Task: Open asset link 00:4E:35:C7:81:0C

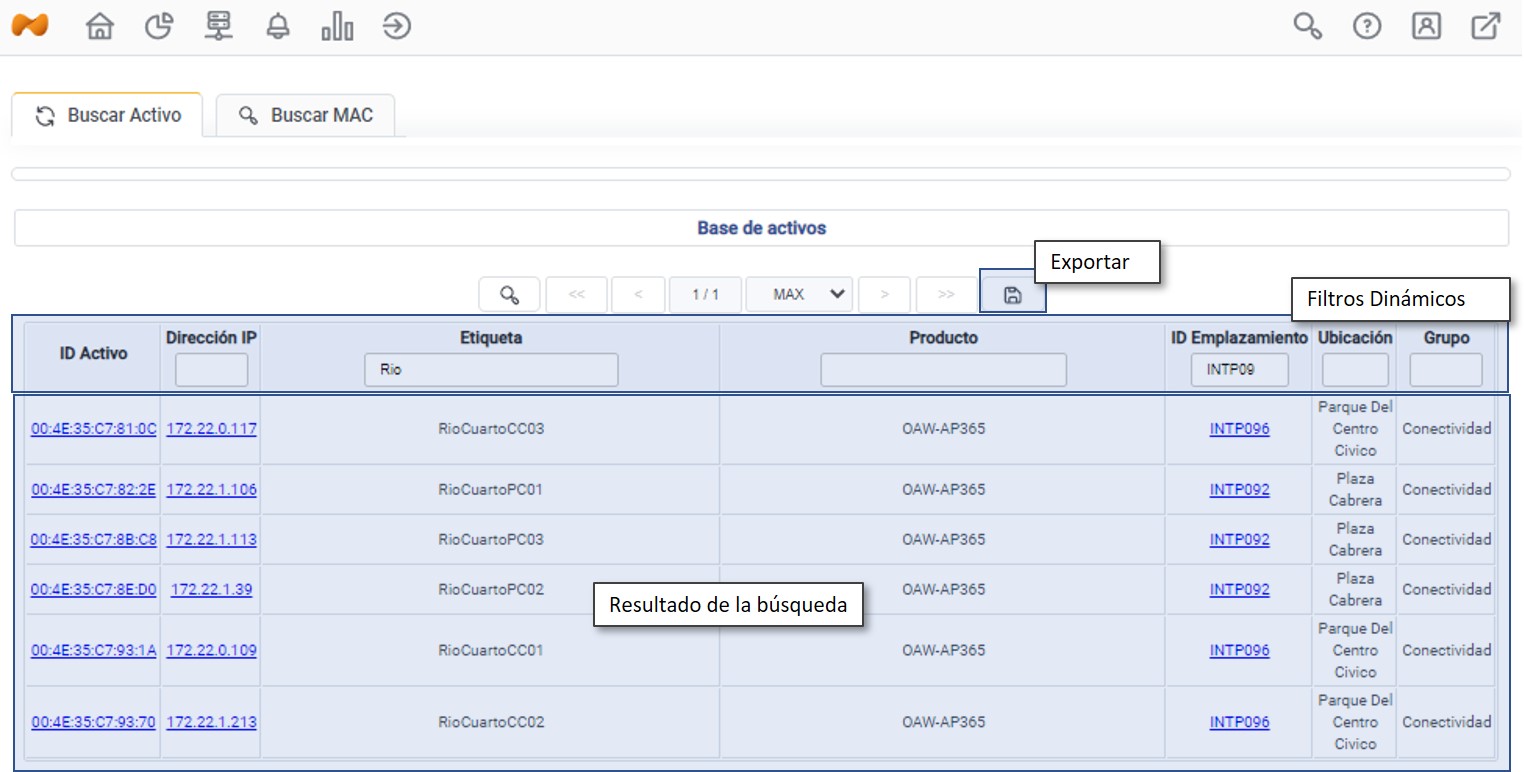Action: (x=93, y=429)
